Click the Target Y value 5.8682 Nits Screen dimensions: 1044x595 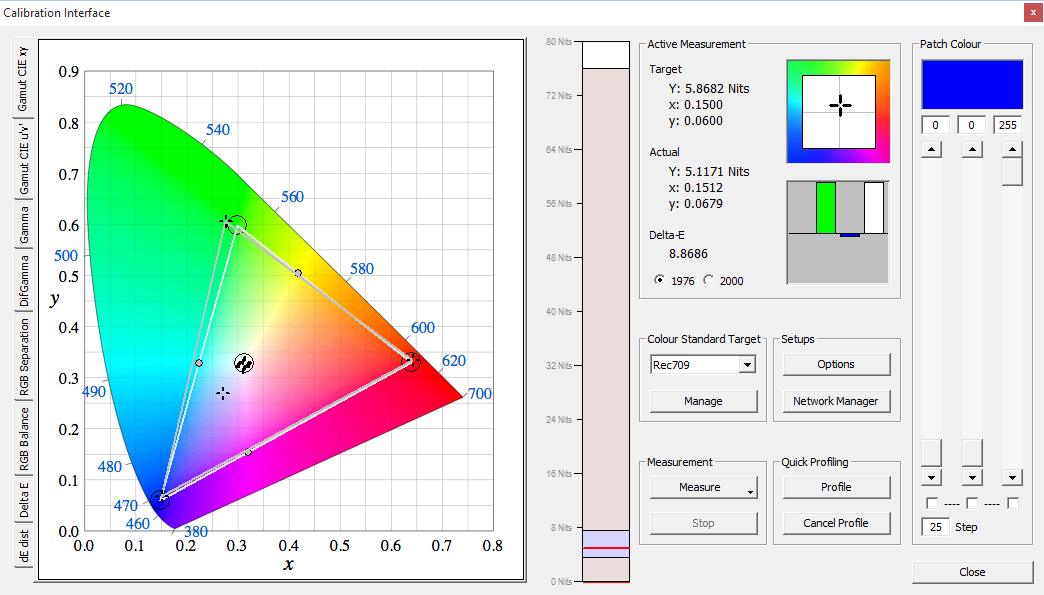(709, 89)
